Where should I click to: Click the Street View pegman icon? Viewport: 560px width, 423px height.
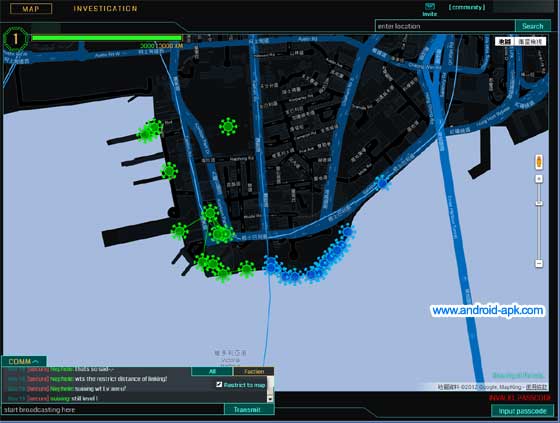click(539, 162)
